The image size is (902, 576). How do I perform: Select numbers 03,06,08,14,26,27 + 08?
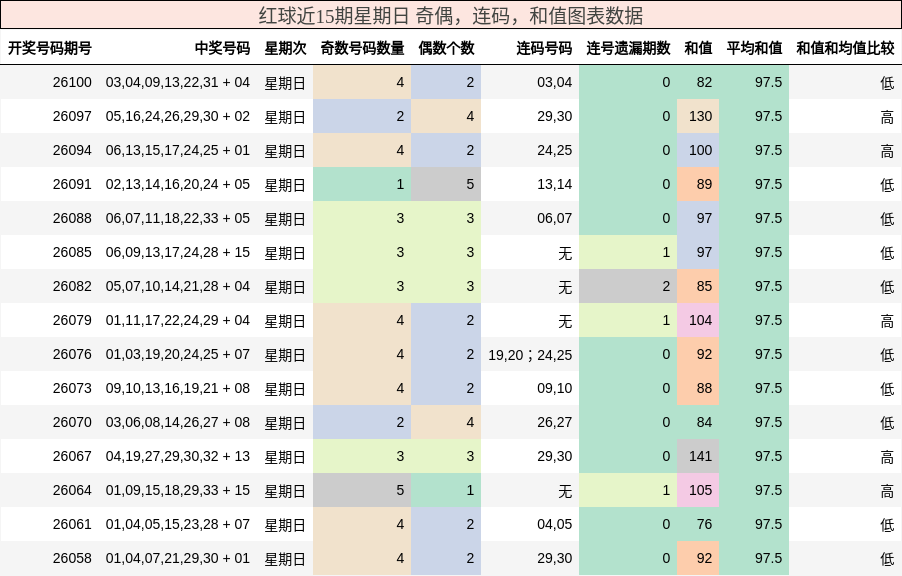(x=178, y=422)
